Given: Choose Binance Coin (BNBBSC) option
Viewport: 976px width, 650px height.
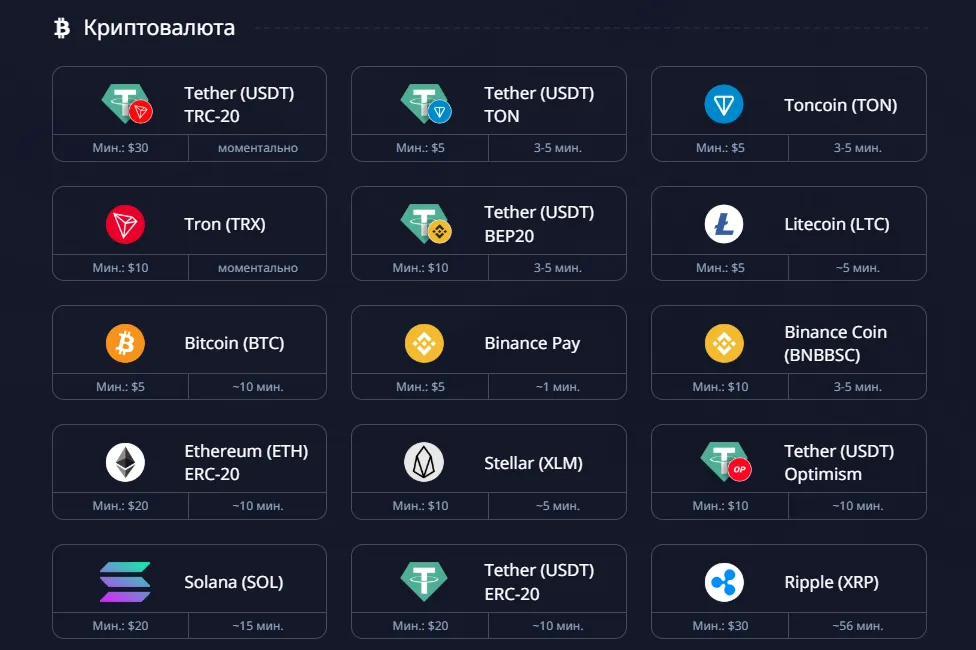Looking at the screenshot, I should tap(835, 343).
